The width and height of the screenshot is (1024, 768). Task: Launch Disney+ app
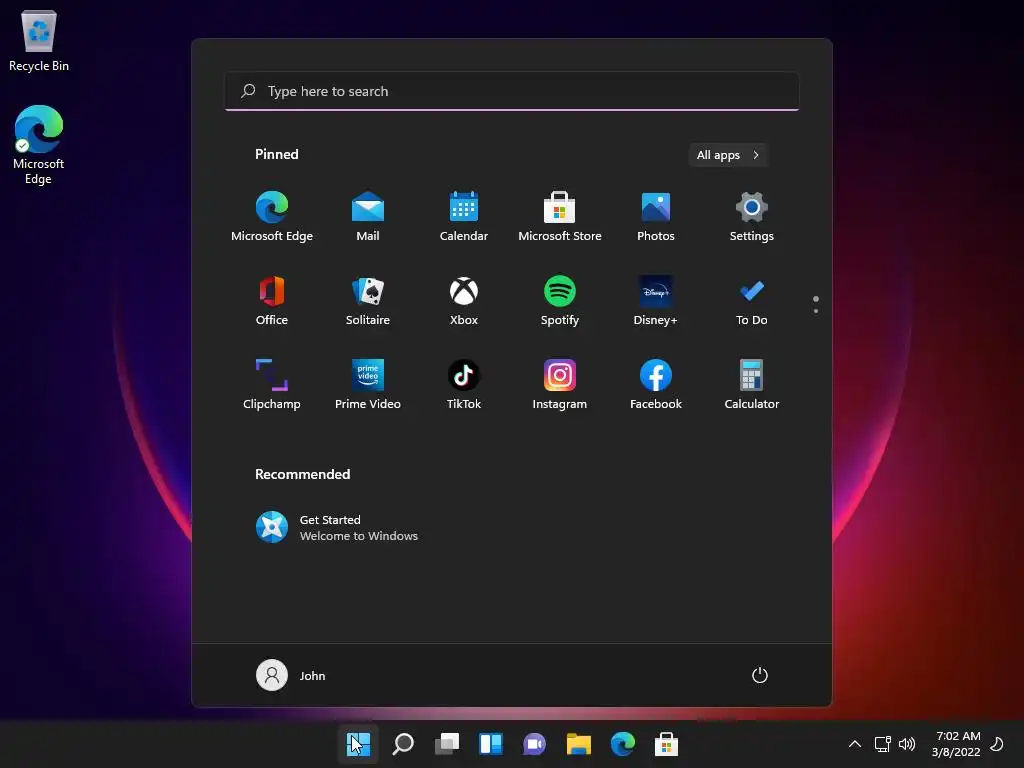tap(656, 300)
